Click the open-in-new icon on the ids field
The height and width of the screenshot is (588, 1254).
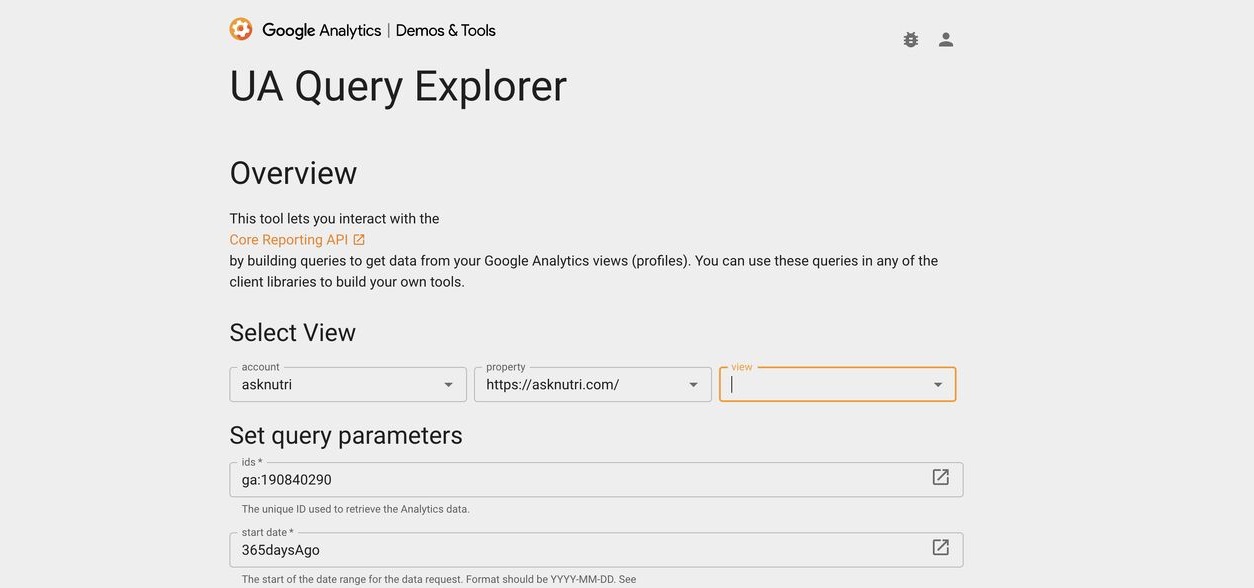tap(938, 475)
